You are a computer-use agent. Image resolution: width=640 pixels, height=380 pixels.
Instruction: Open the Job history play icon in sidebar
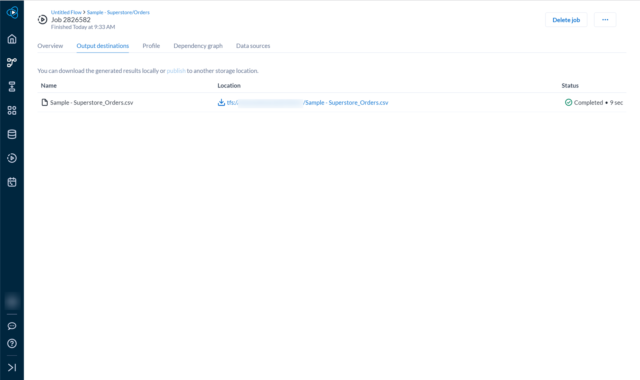click(12, 158)
